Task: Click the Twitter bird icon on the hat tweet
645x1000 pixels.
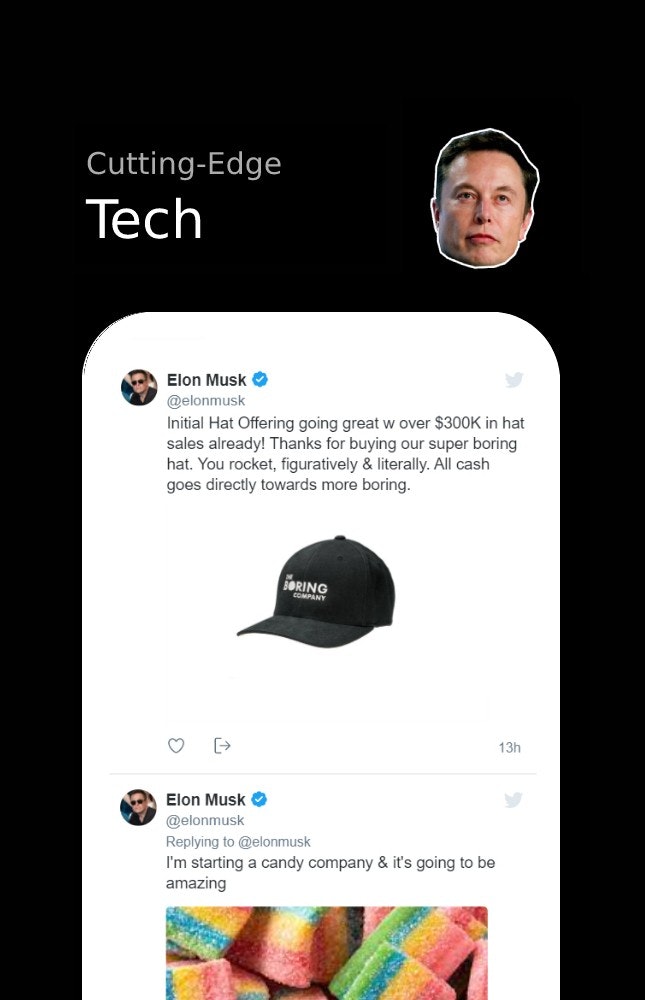Action: 514,380
